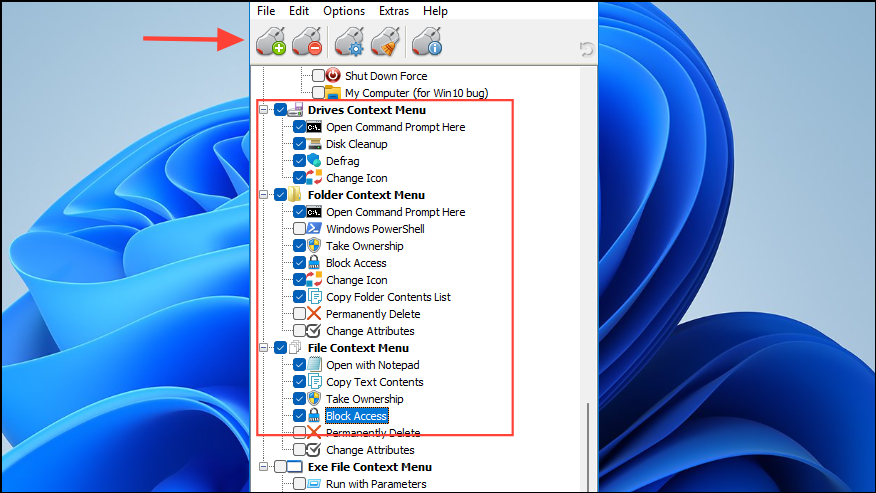Viewport: 876px width, 493px height.
Task: Click the red X icon for Folder Permanently Delete
Action: point(315,314)
